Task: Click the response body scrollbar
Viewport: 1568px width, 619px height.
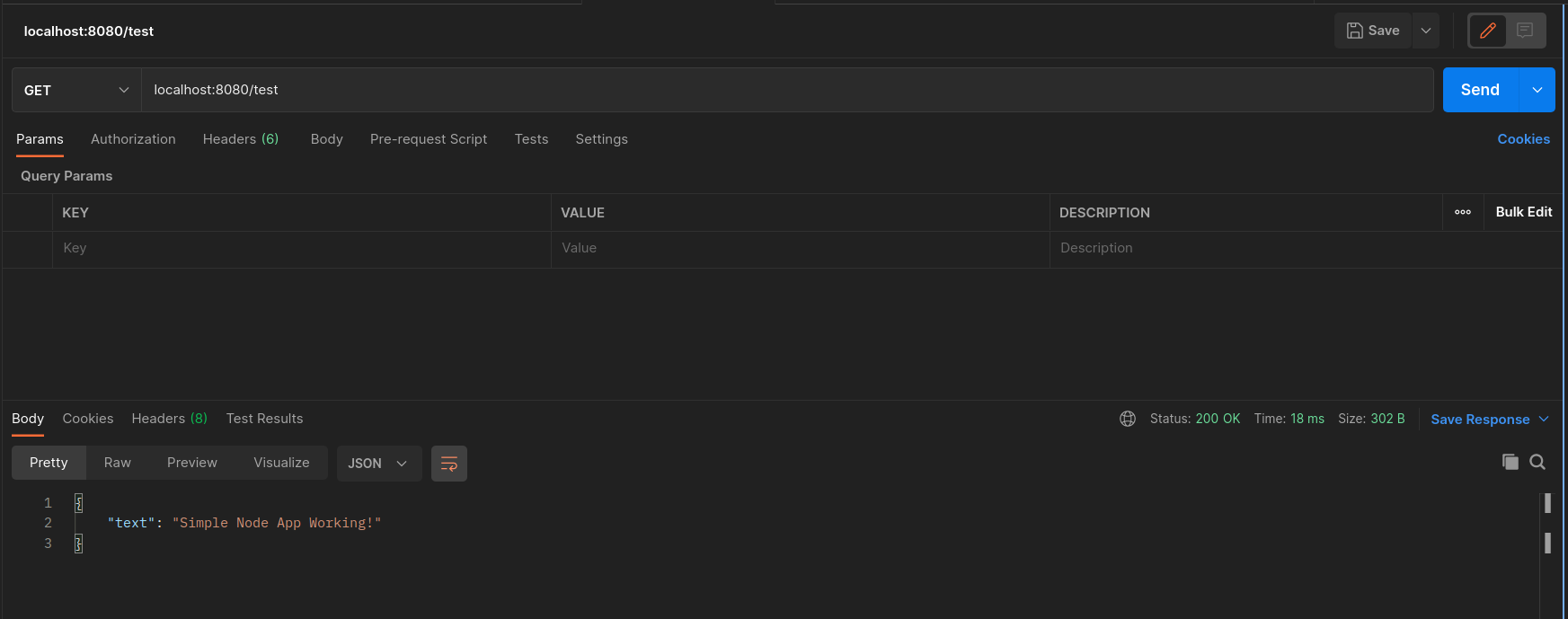Action: pyautogui.click(x=1546, y=523)
